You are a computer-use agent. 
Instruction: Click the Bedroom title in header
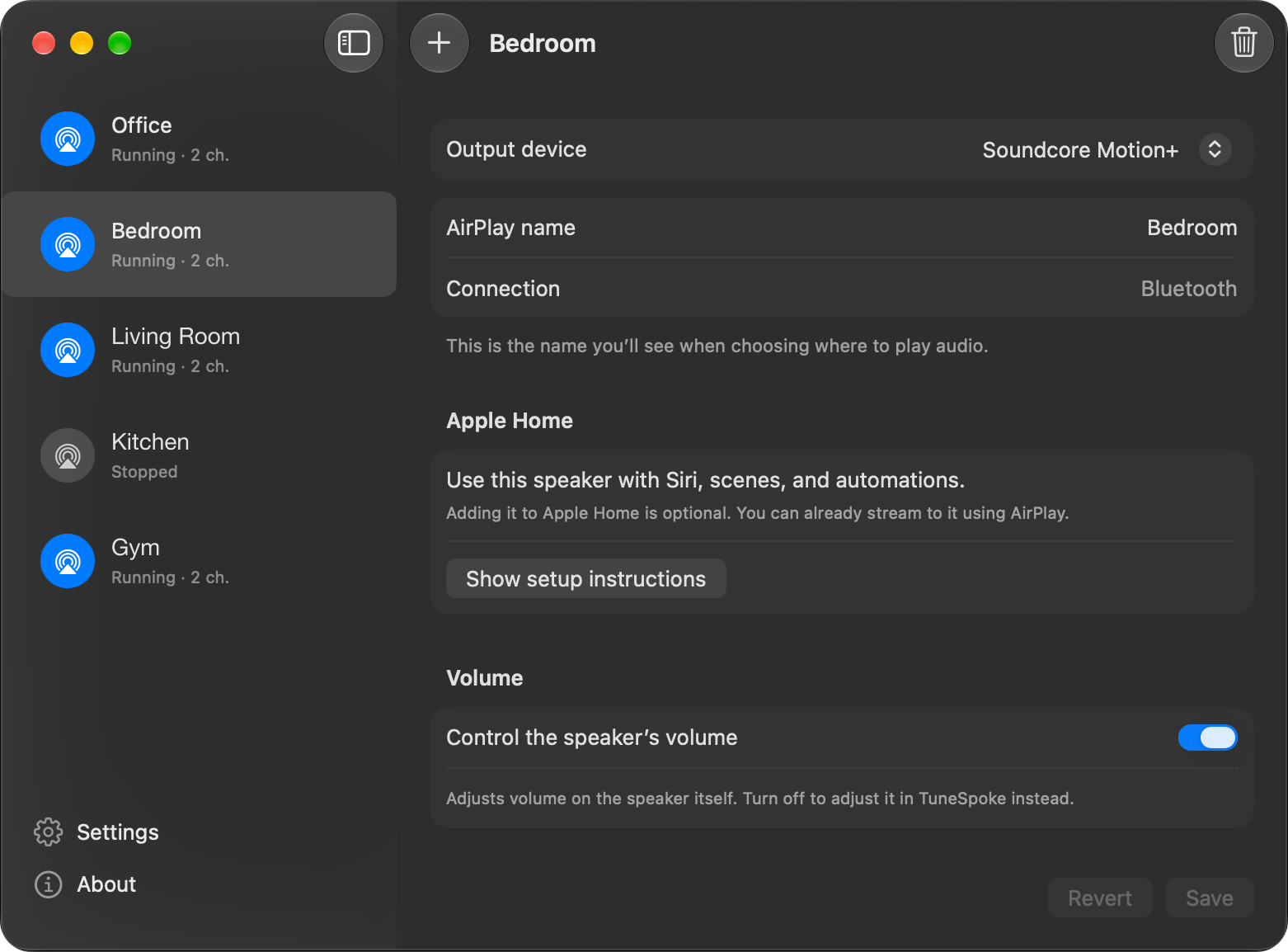pyautogui.click(x=543, y=43)
